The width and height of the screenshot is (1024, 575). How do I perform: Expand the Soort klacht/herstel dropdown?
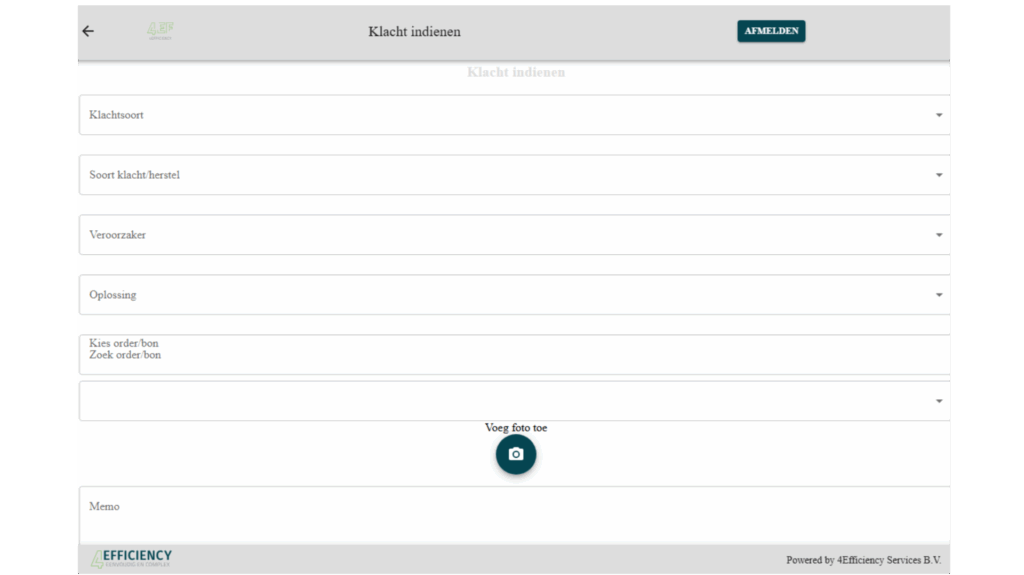(500, 175)
